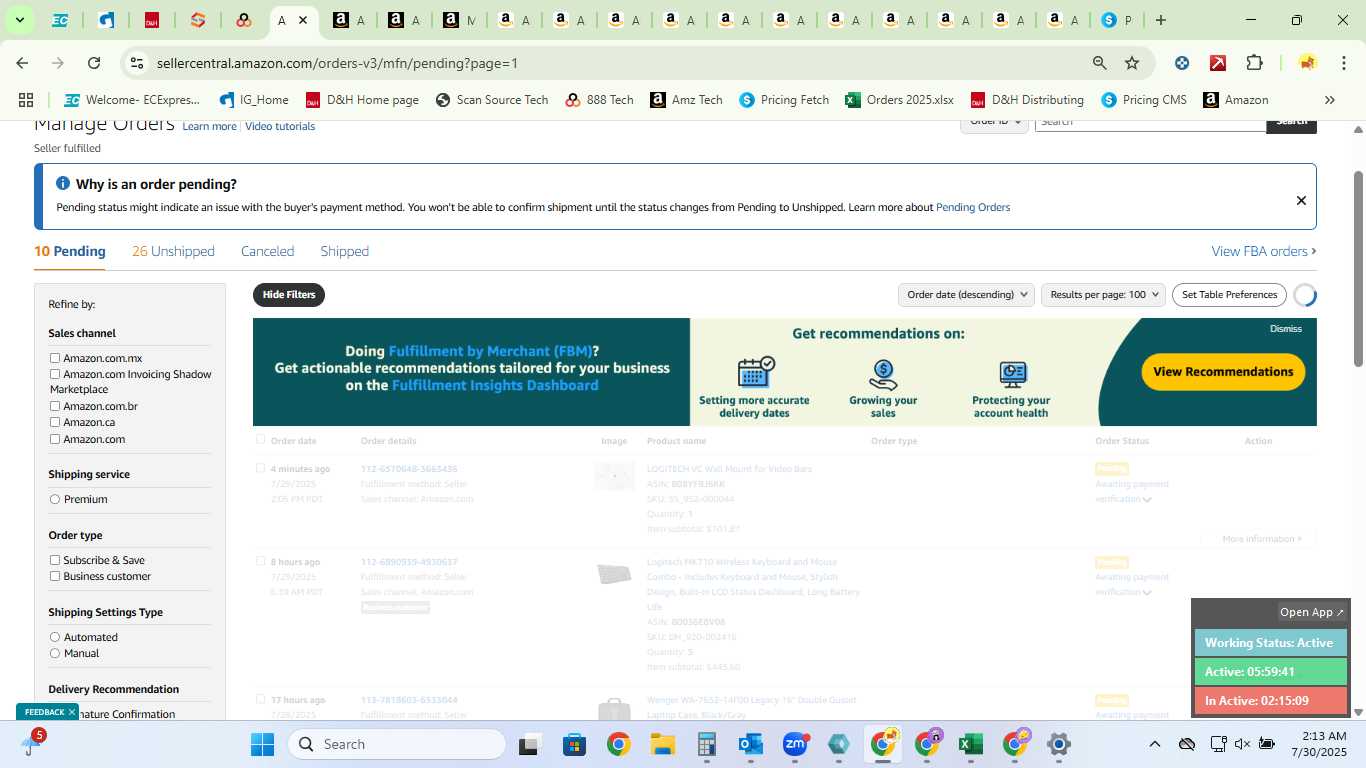Open the Fulfillment Insights Dashboard link
This screenshot has height=768, width=1366.
pyautogui.click(x=495, y=385)
